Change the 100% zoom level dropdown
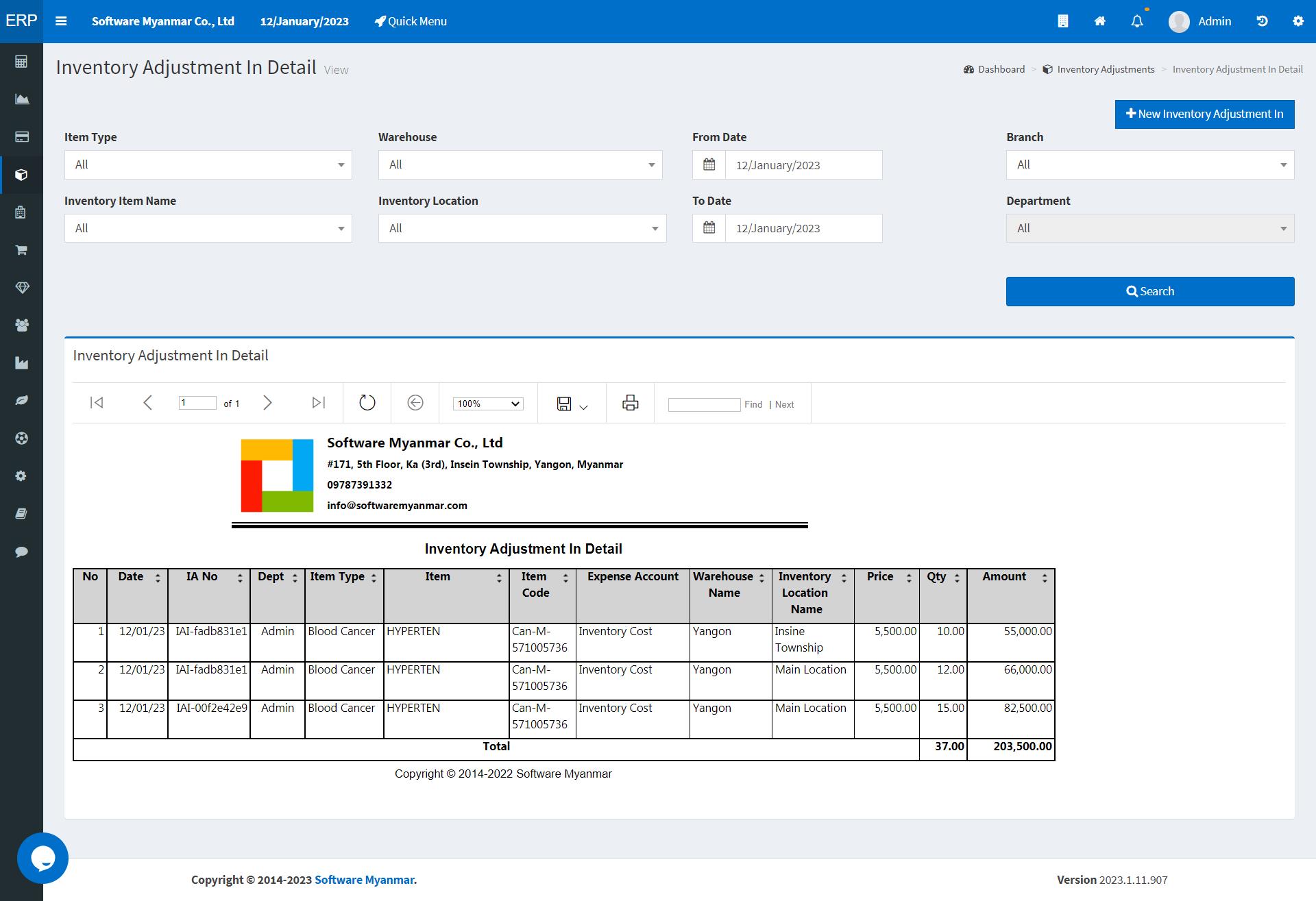 488,404
